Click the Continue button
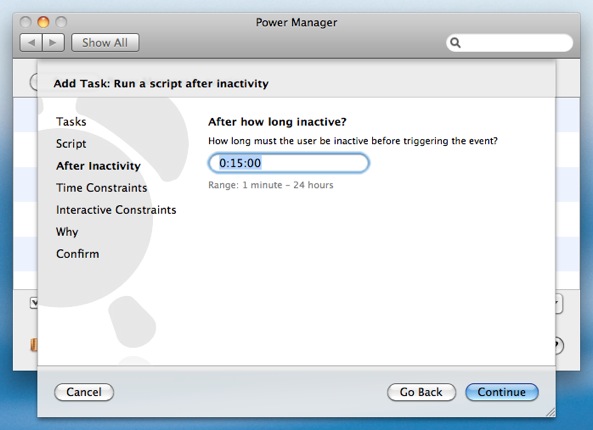This screenshot has width=593, height=430. (502, 392)
